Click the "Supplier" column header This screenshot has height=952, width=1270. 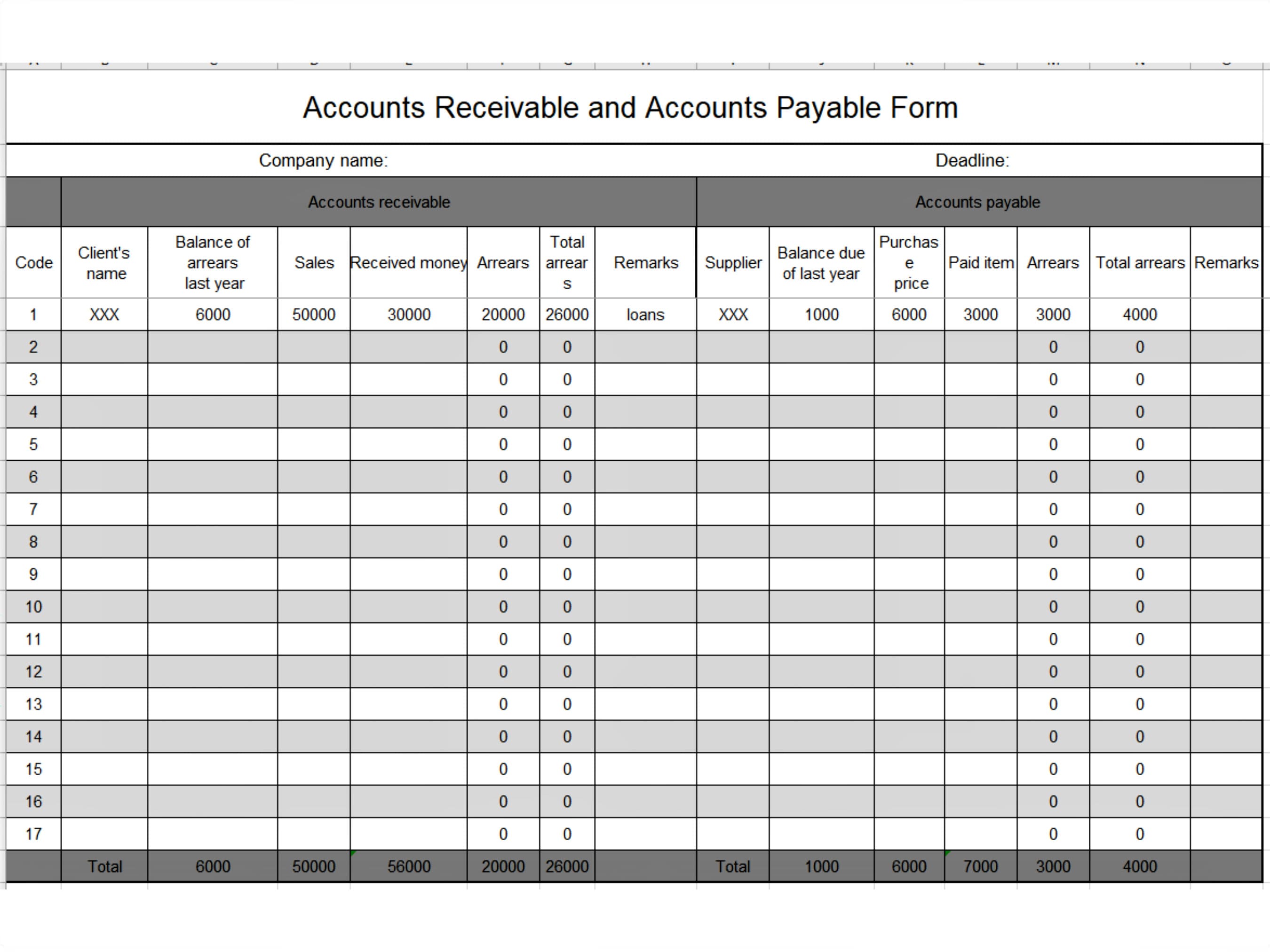733,262
